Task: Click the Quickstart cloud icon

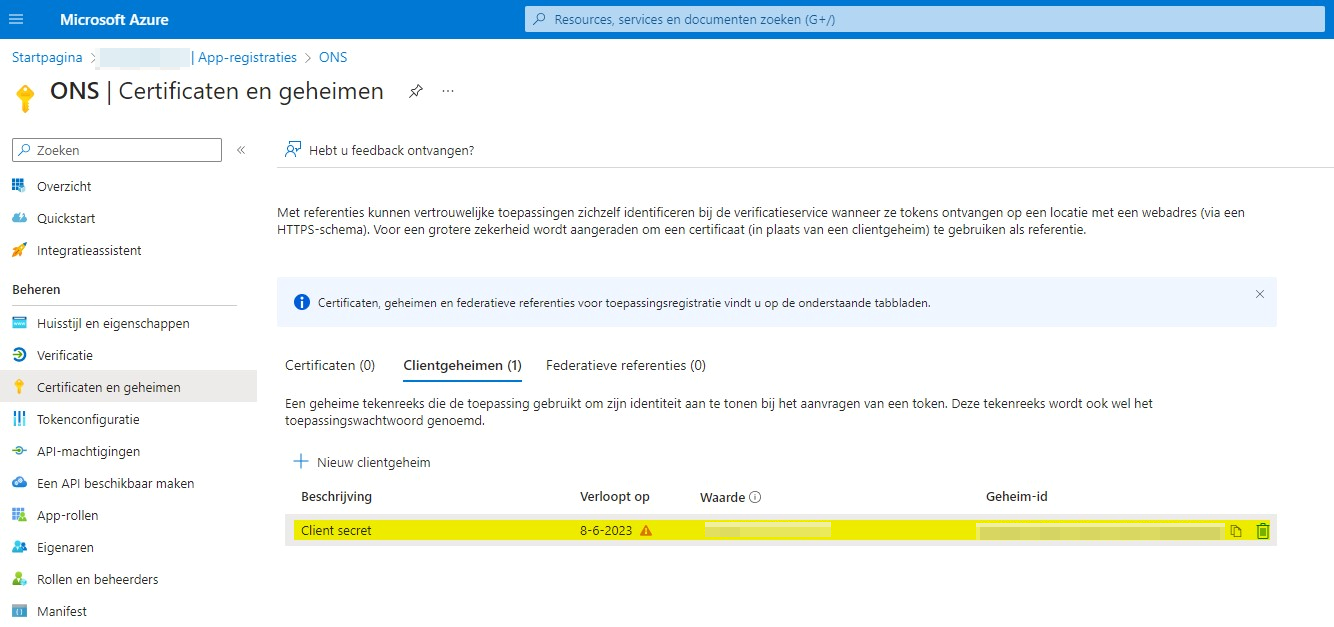Action: [19, 218]
